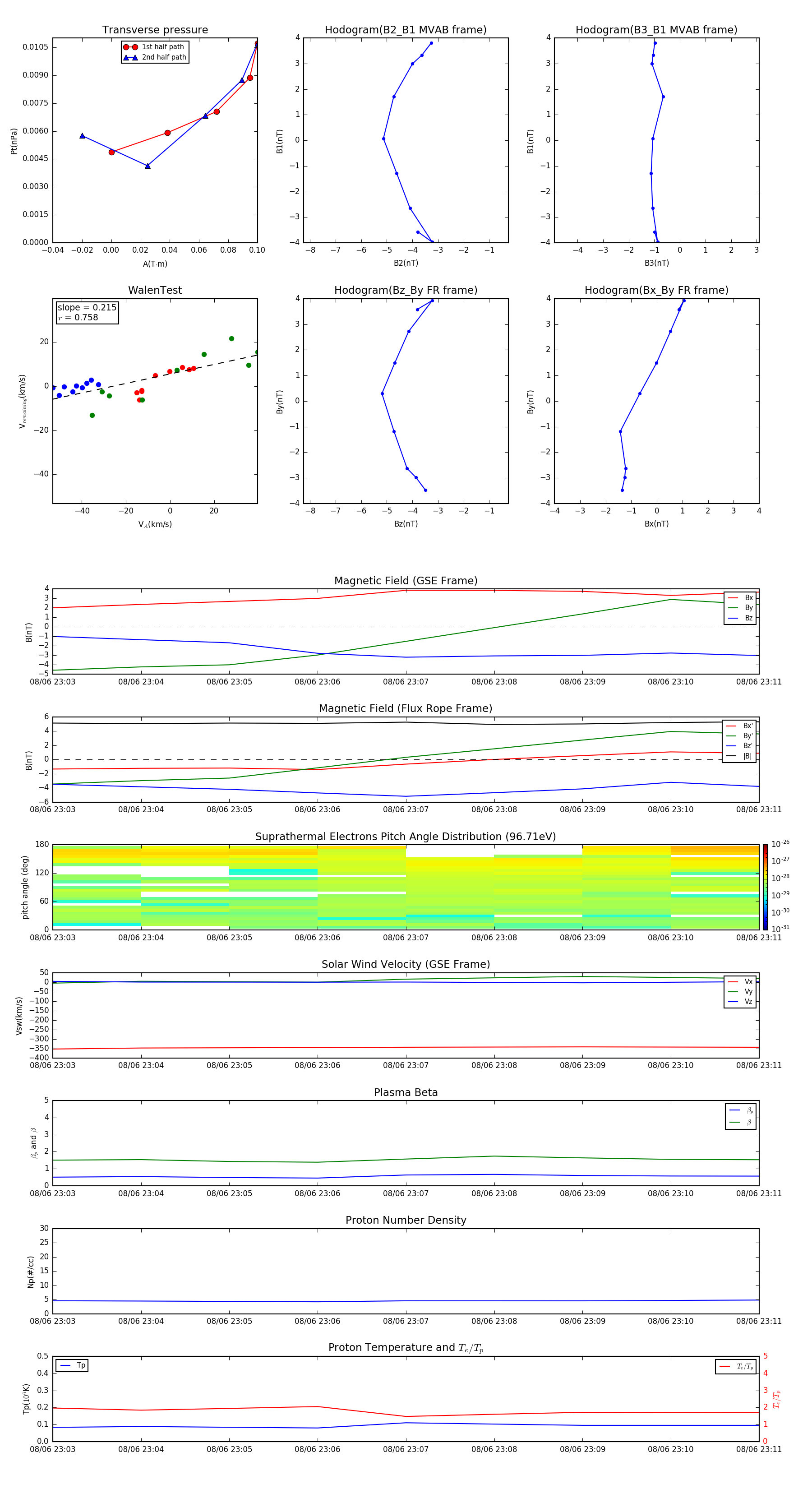
Task: Click Vy legend entry in solar wind plot
Action: pos(740,991)
